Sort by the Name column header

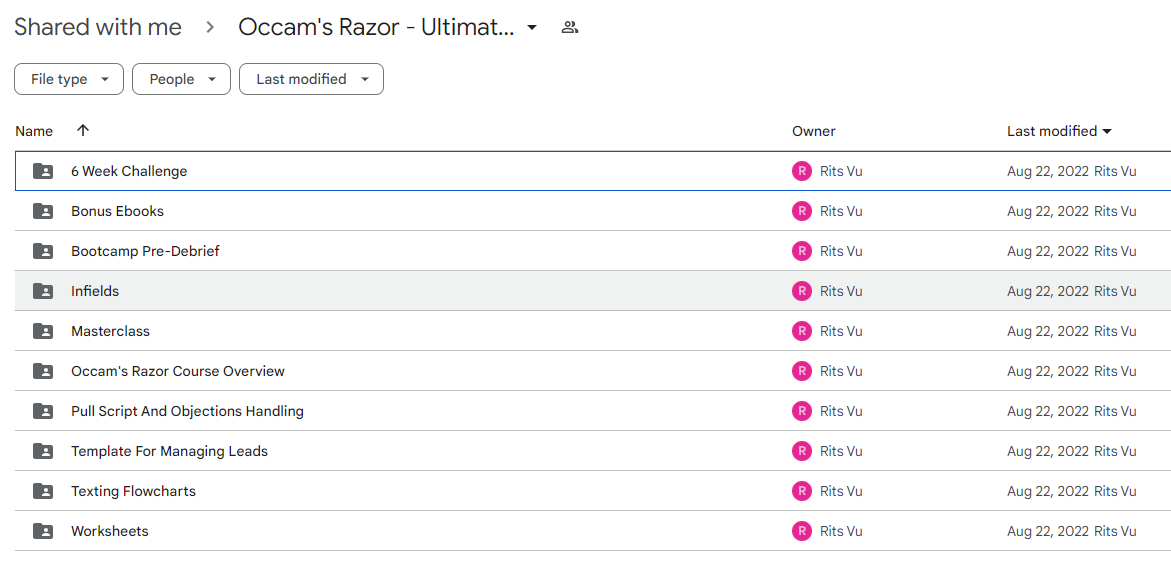point(34,131)
